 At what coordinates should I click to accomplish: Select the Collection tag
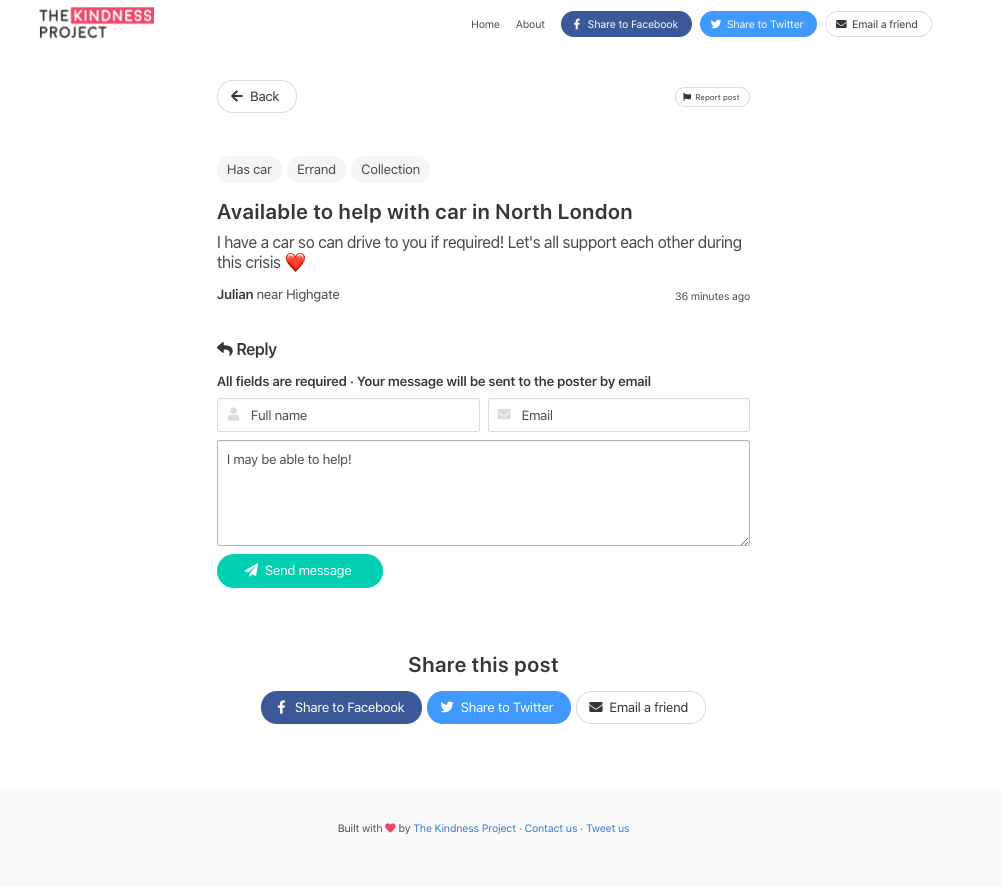click(x=390, y=169)
